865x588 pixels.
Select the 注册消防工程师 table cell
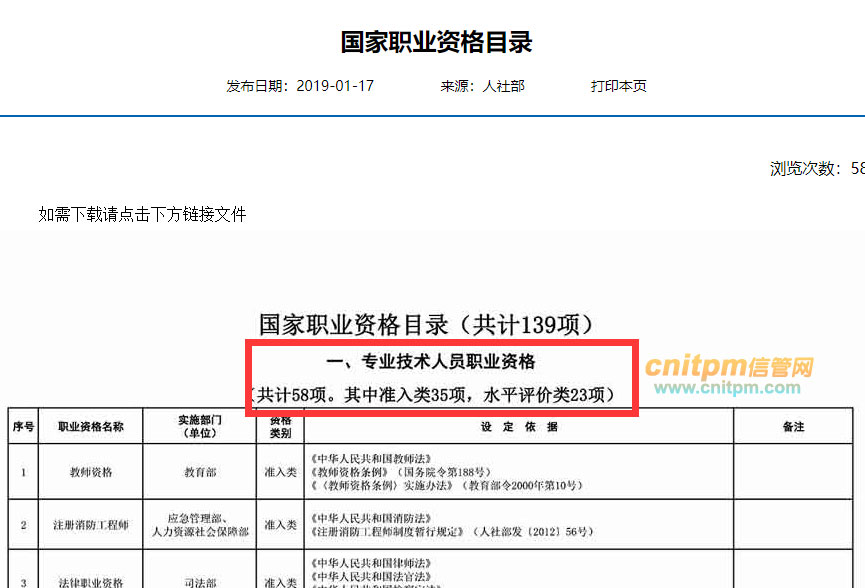coord(91,525)
